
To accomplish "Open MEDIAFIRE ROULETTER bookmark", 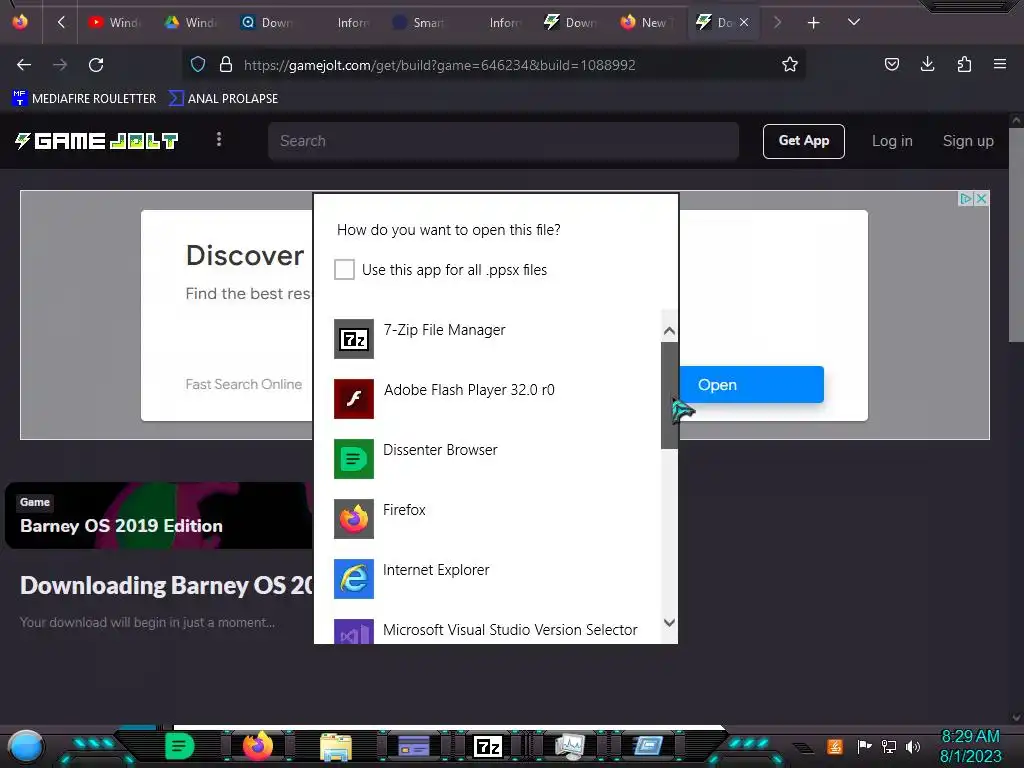I will click(84, 99).
